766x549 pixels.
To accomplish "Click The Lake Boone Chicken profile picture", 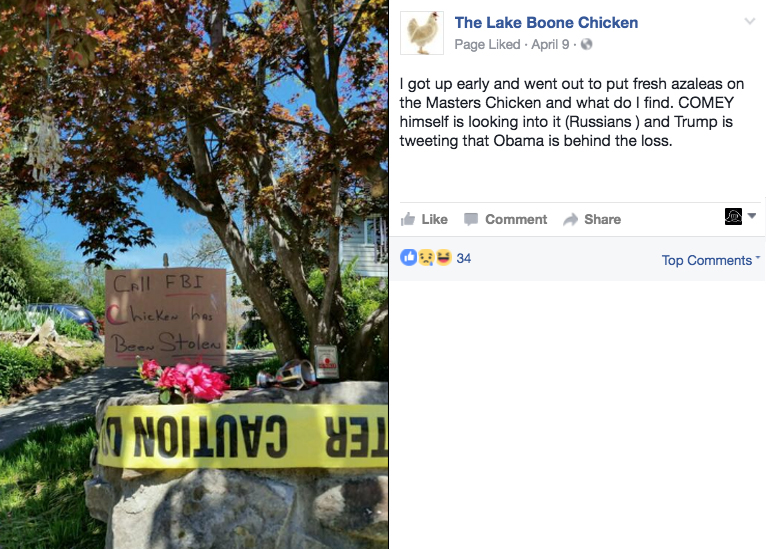I will click(422, 33).
